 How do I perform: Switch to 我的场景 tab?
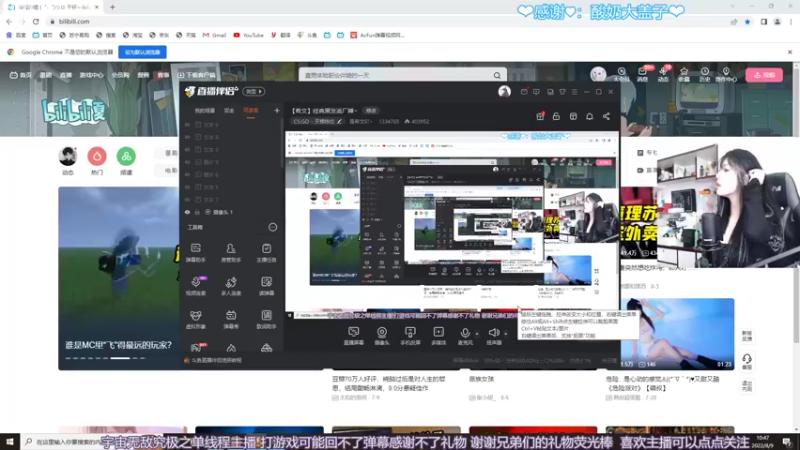click(205, 111)
